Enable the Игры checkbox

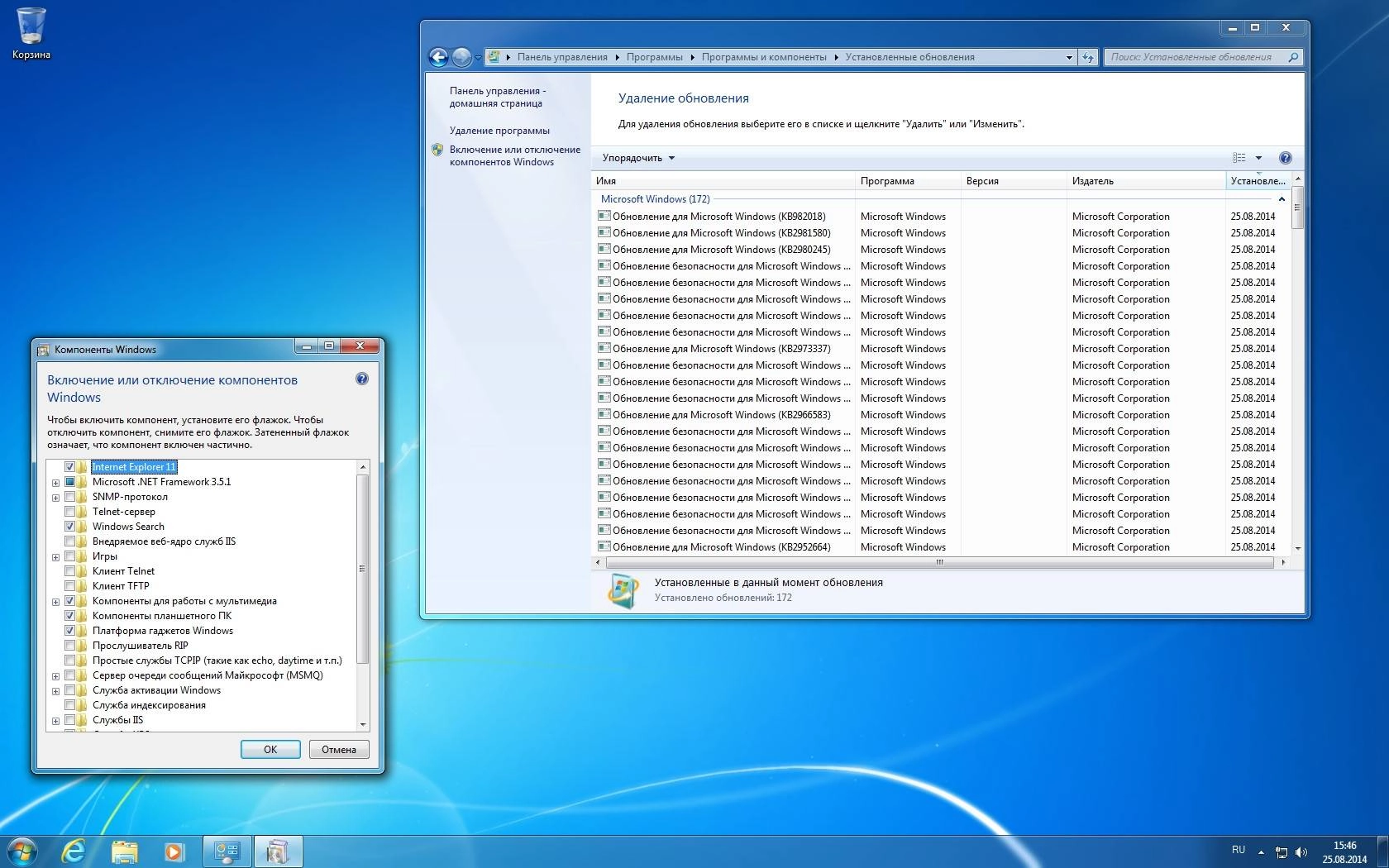[x=69, y=556]
